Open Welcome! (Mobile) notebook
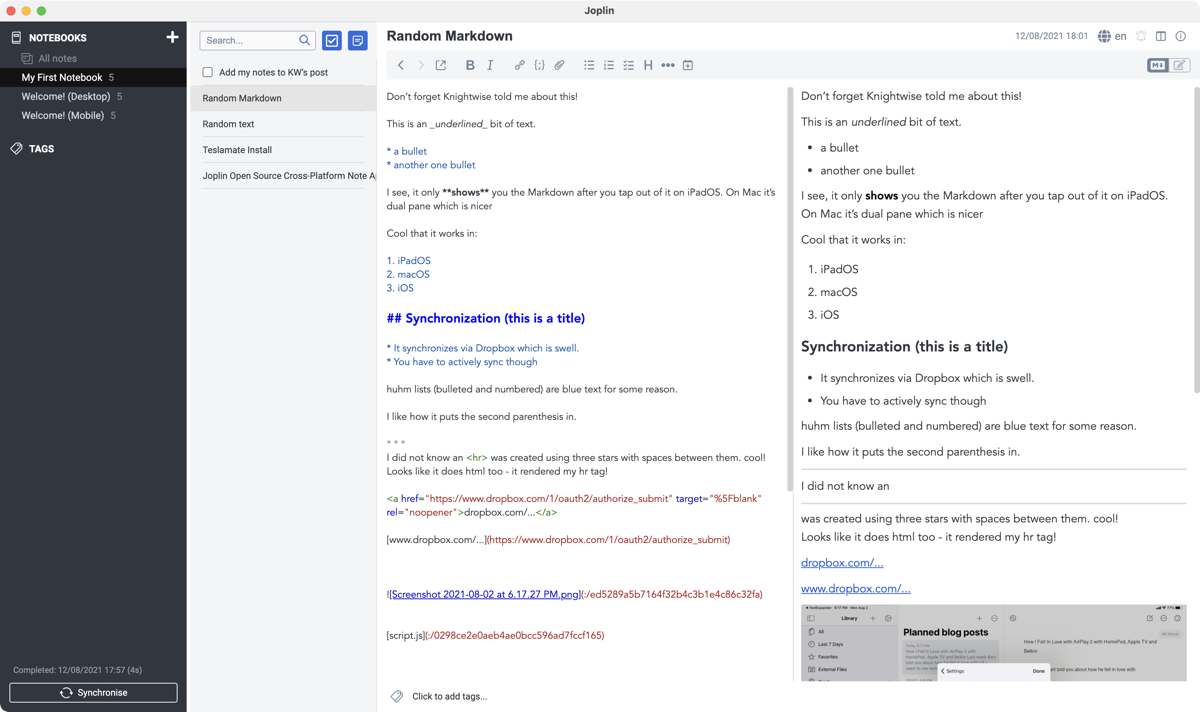 click(x=93, y=116)
